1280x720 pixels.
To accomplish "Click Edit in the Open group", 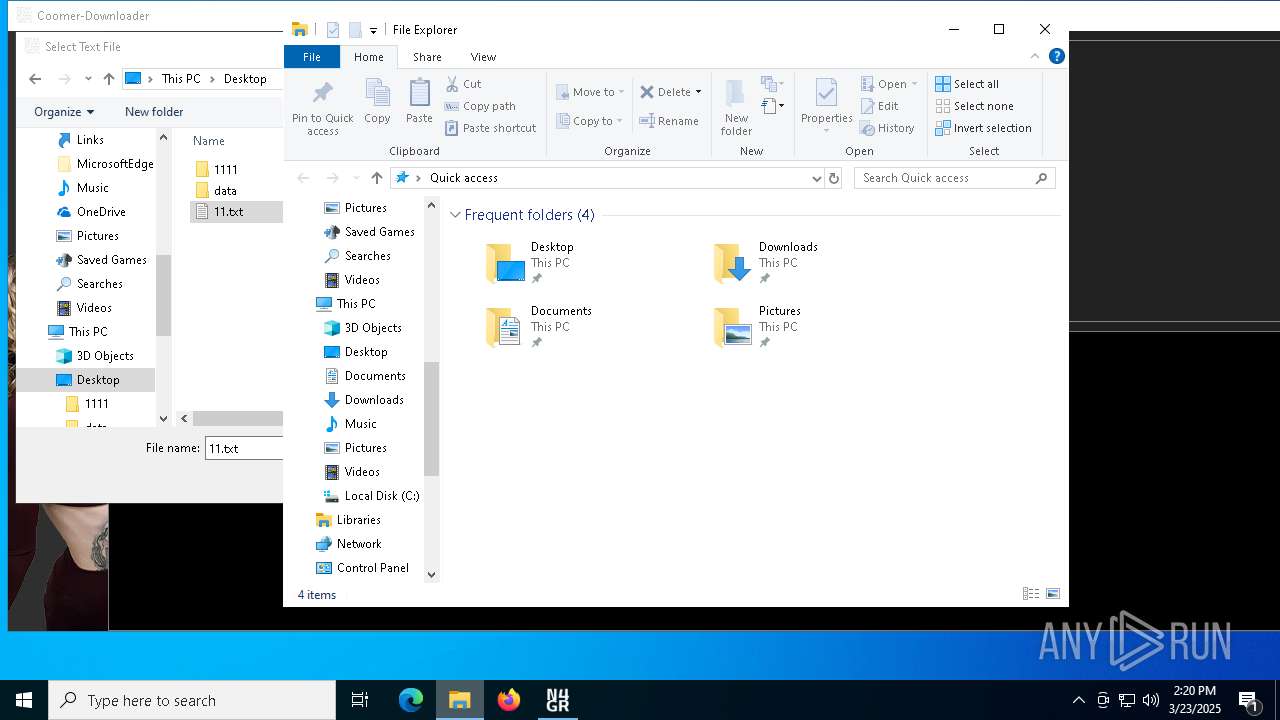I will (879, 106).
